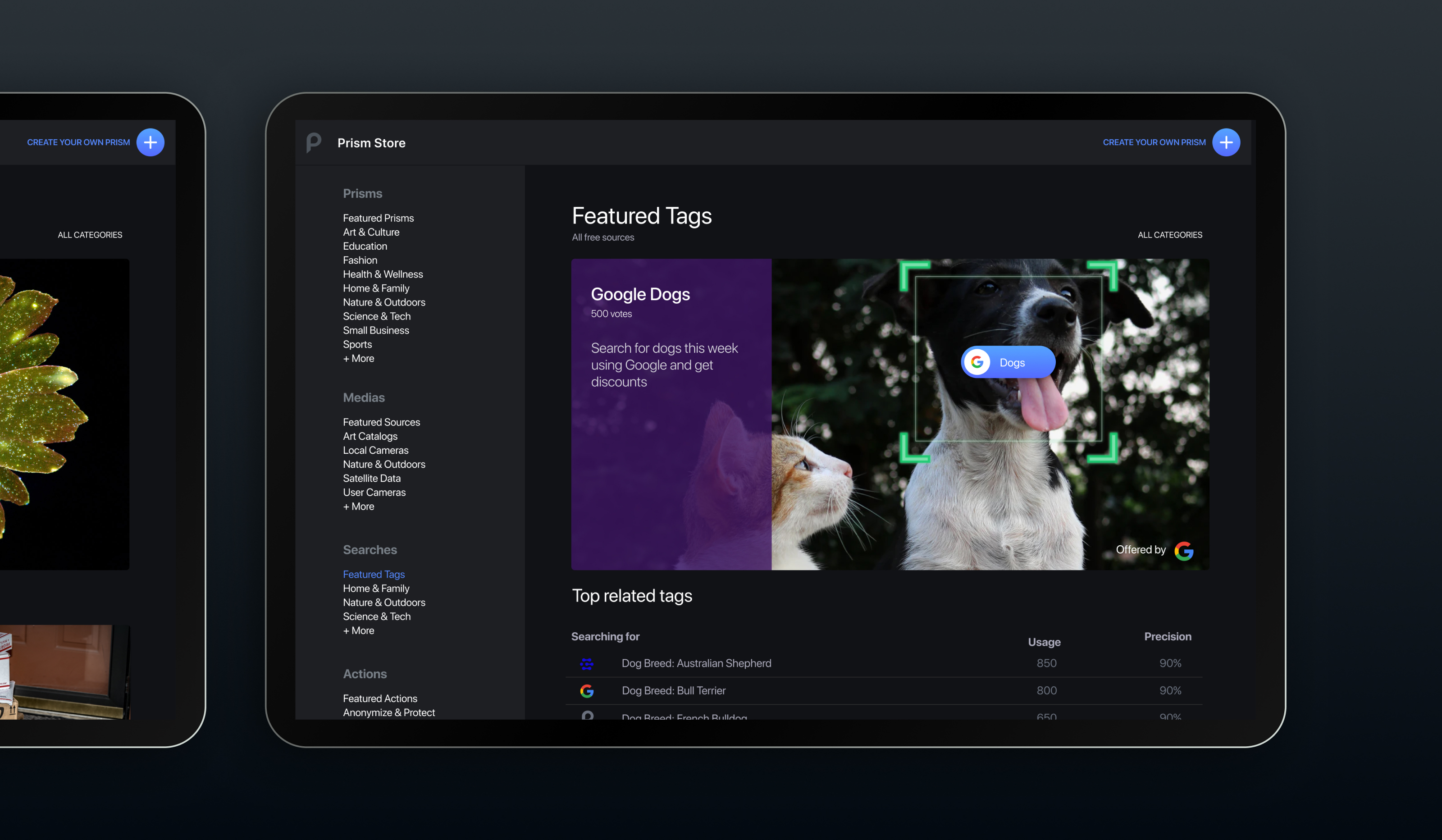Screen dimensions: 1442x840
Task: Click Google icon for Bull Terrier row
Action: pos(587,691)
